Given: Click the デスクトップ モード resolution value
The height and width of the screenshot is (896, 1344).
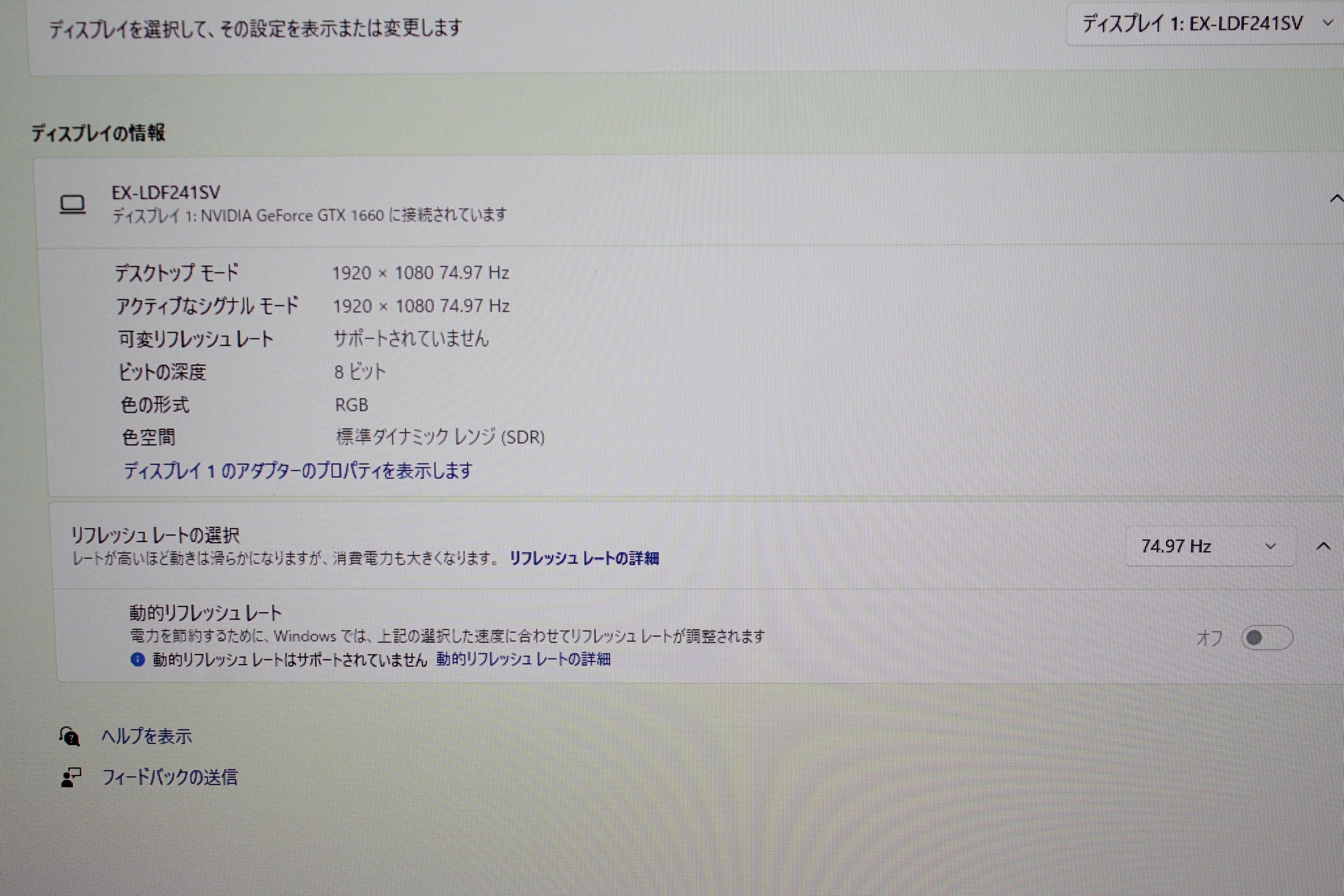Looking at the screenshot, I should tap(421, 273).
